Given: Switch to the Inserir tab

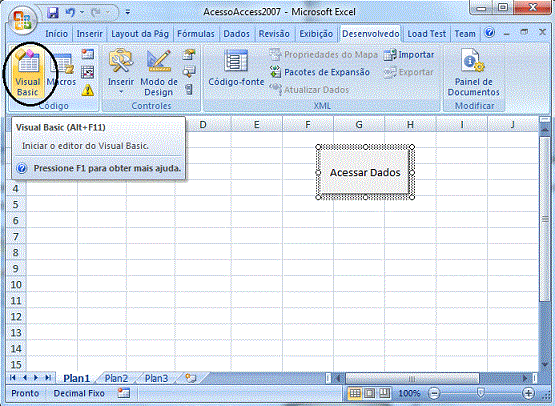Looking at the screenshot, I should tap(89, 34).
